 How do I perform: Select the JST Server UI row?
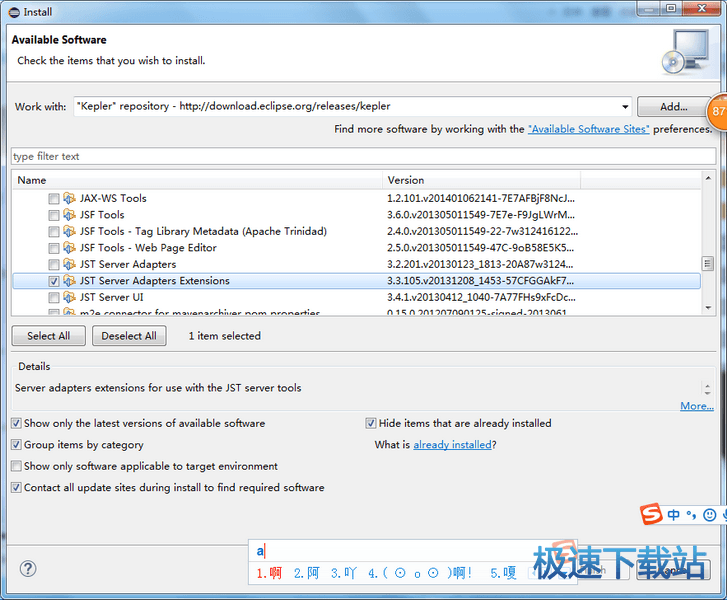click(x=356, y=298)
